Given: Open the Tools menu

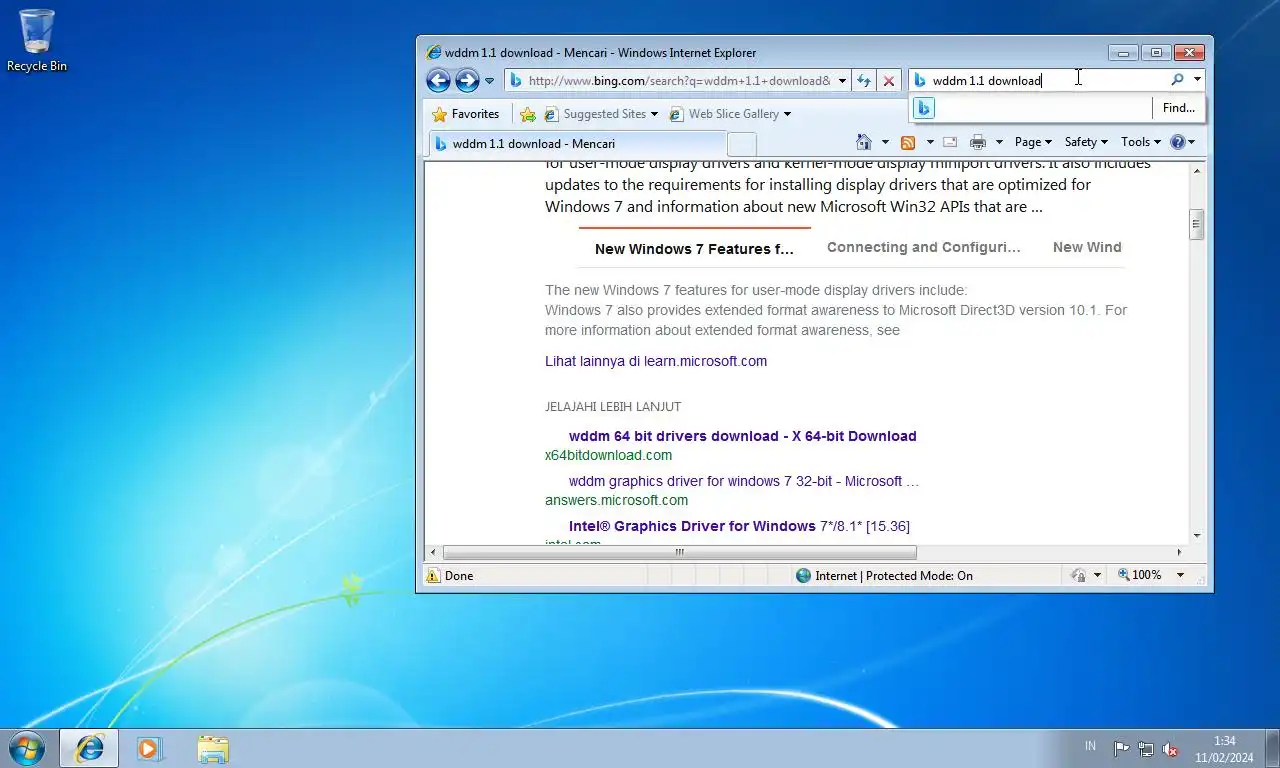Looking at the screenshot, I should [1141, 142].
